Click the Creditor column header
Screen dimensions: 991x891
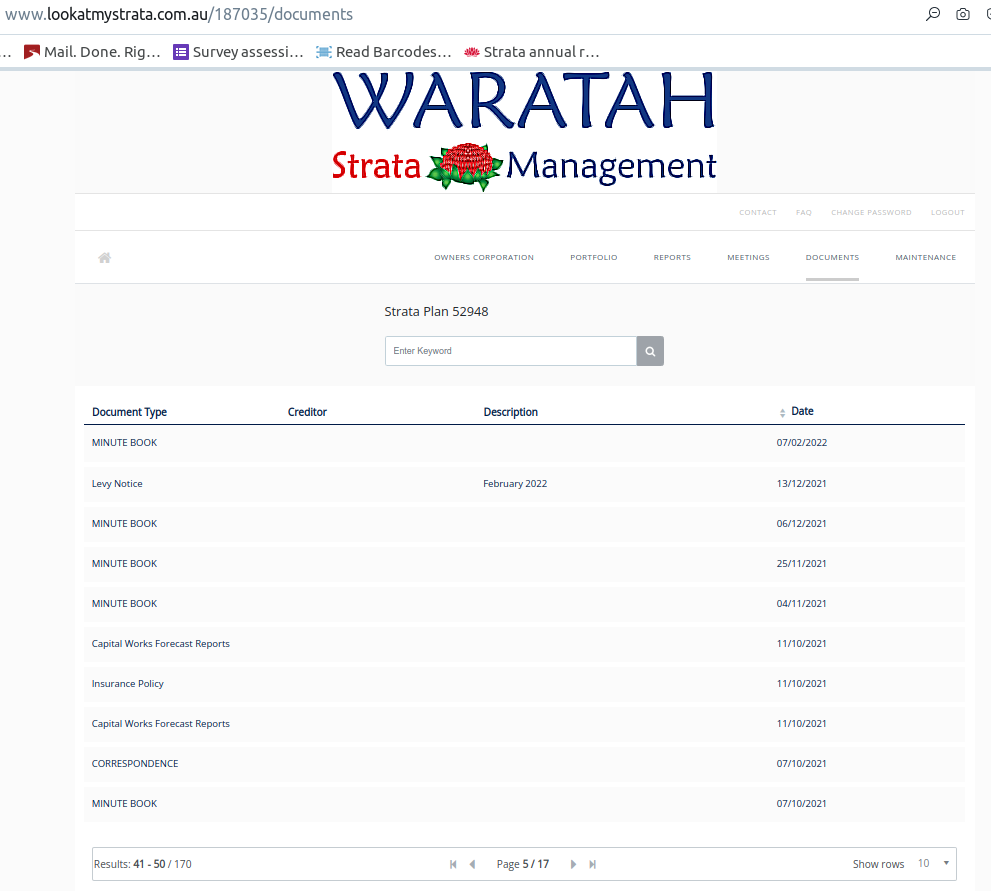click(x=307, y=412)
